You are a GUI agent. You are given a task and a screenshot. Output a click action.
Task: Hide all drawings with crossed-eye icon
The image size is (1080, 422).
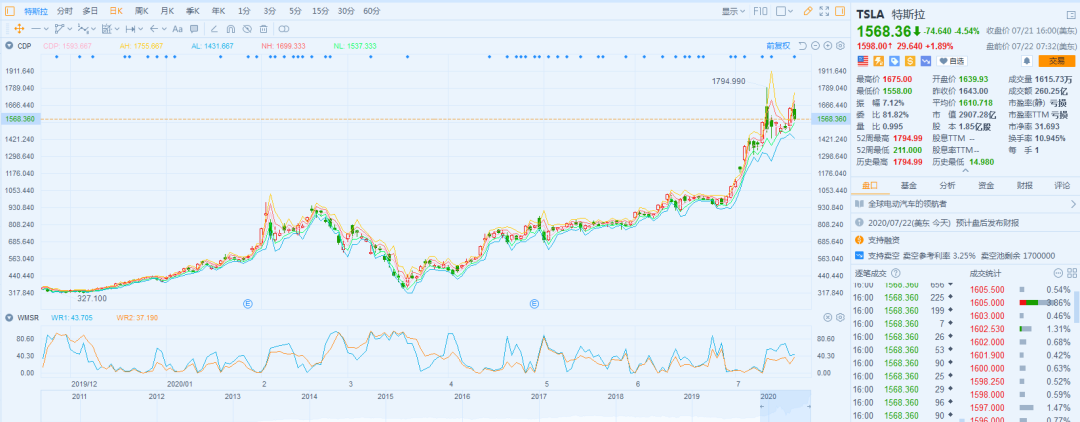[247, 28]
